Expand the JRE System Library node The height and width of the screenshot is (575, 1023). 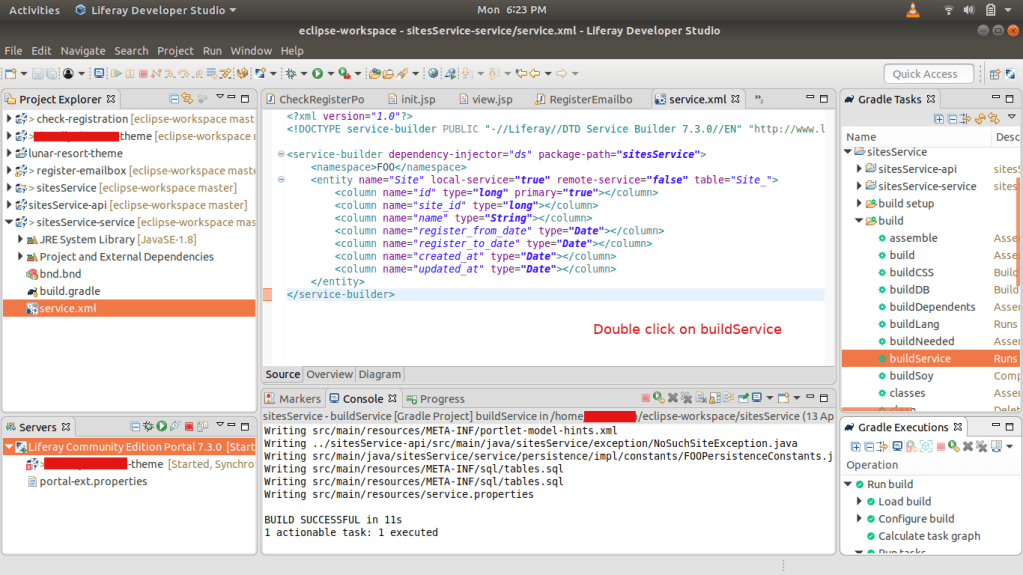[x=21, y=240]
